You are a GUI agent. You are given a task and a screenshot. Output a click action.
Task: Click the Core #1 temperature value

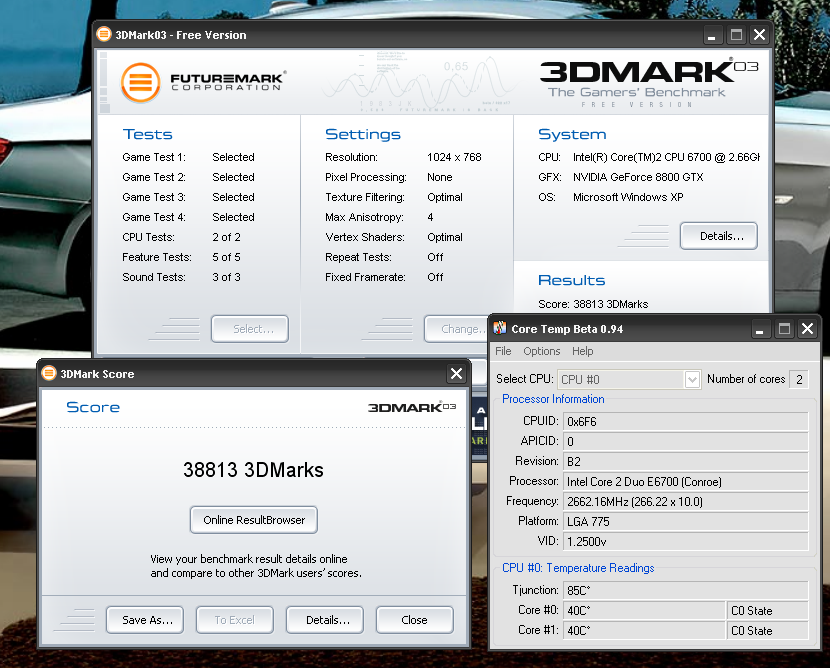click(x=644, y=630)
